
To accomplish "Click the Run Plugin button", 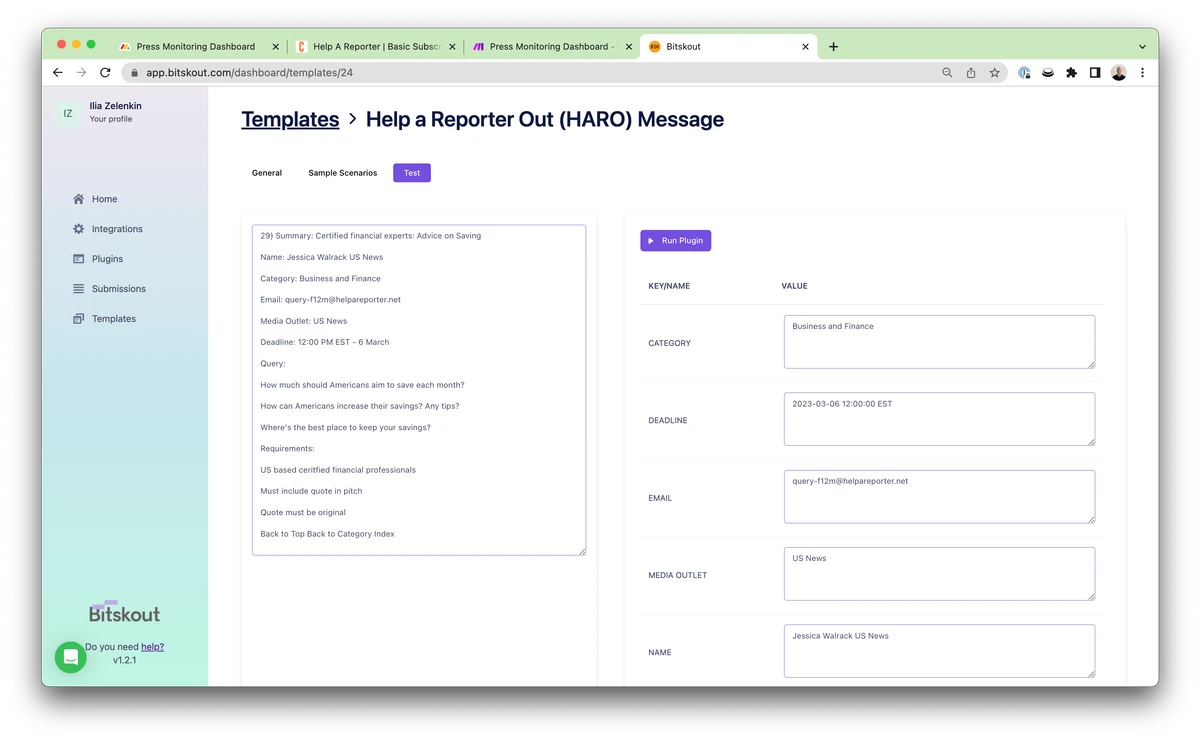I will click(x=676, y=241).
